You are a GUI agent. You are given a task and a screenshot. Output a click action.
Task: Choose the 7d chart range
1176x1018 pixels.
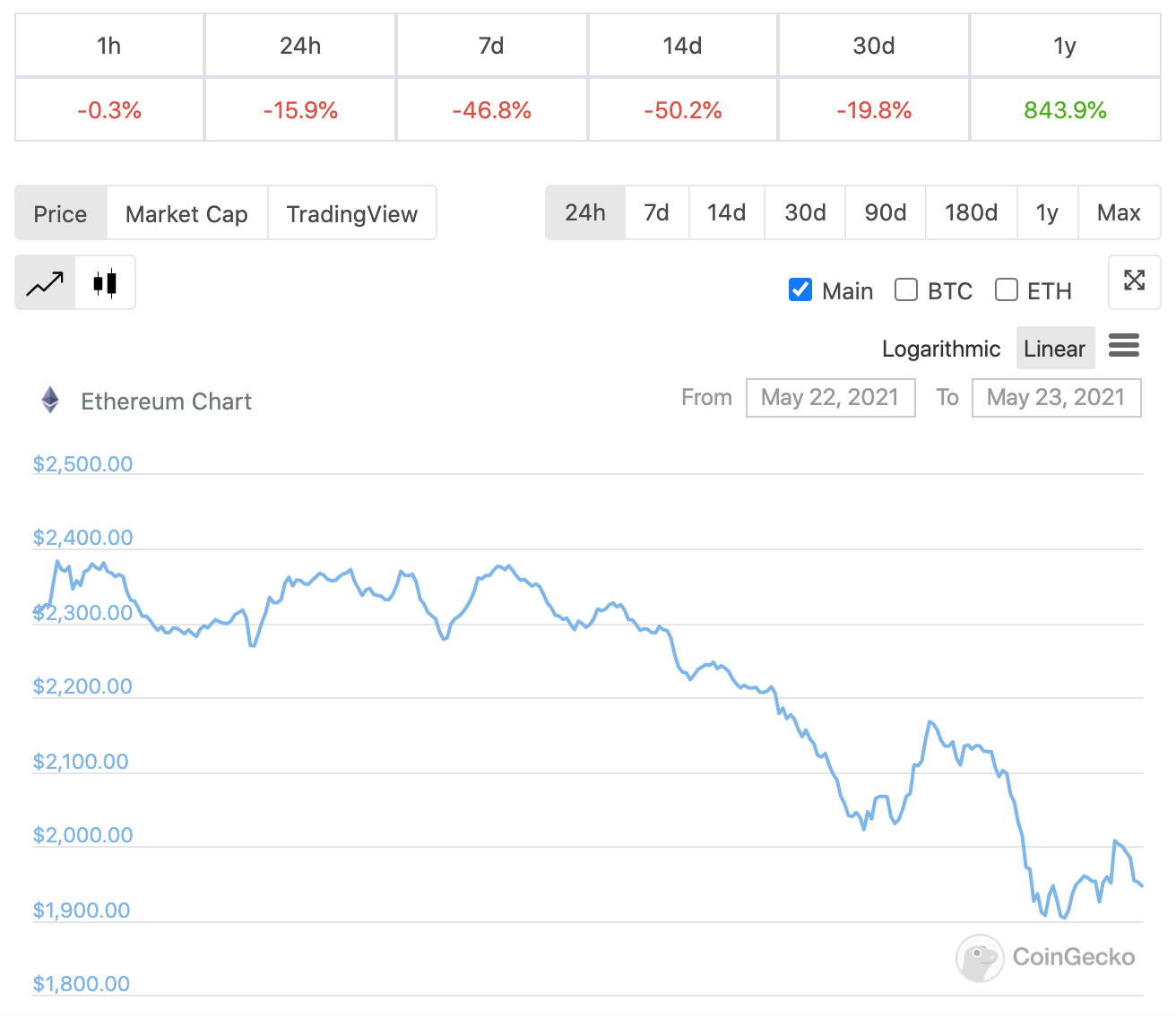[x=656, y=212]
